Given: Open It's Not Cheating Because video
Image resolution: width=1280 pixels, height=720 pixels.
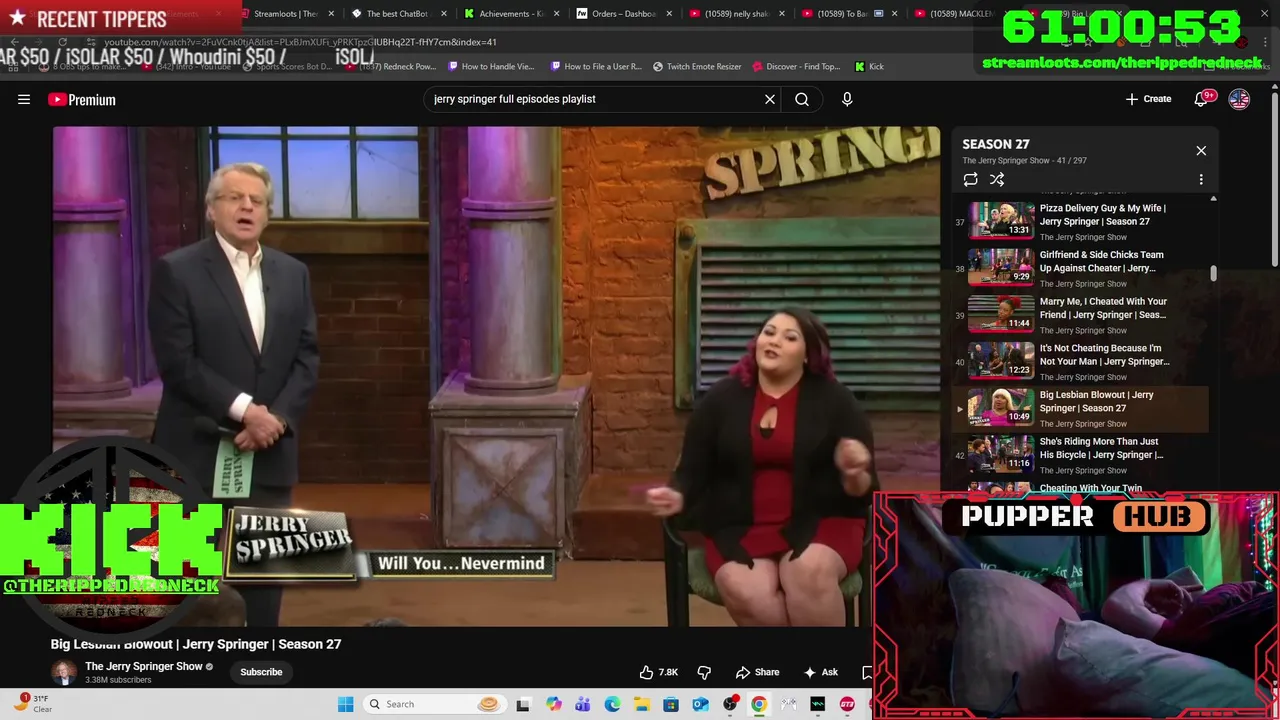Looking at the screenshot, I should [1080, 361].
